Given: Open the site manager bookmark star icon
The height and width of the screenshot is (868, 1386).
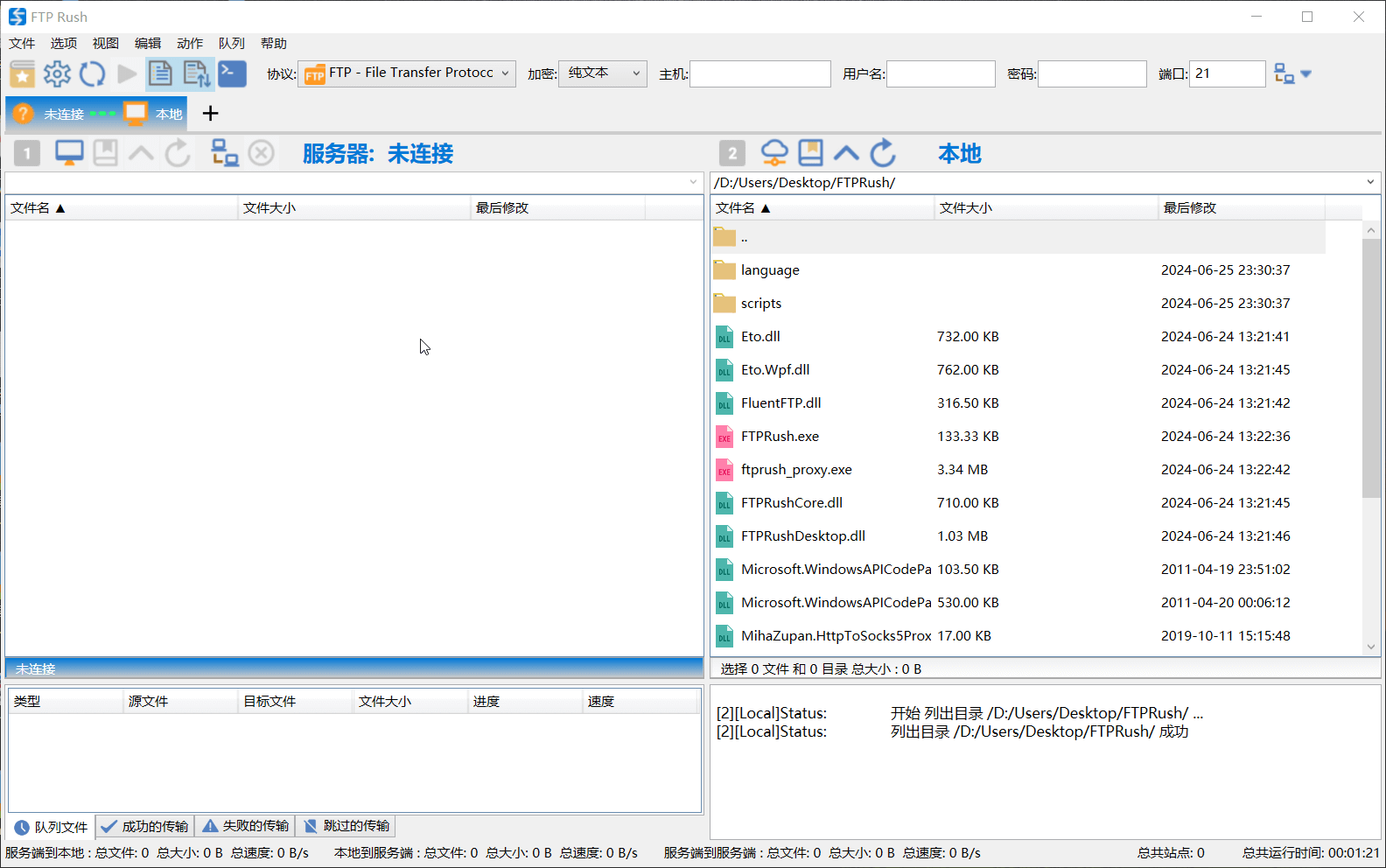Looking at the screenshot, I should [22, 74].
